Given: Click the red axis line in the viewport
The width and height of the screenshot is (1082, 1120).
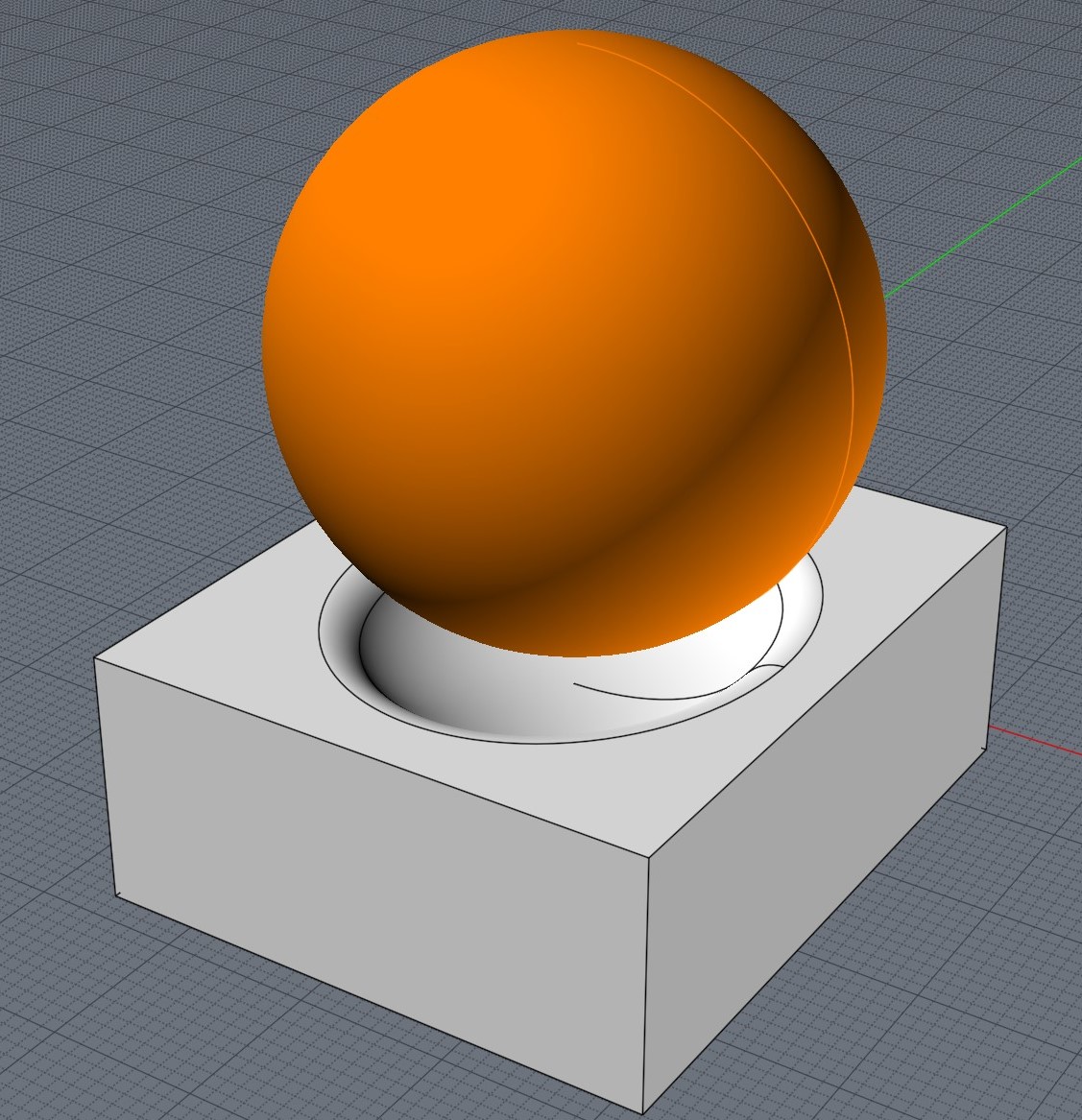Looking at the screenshot, I should point(1035,740).
